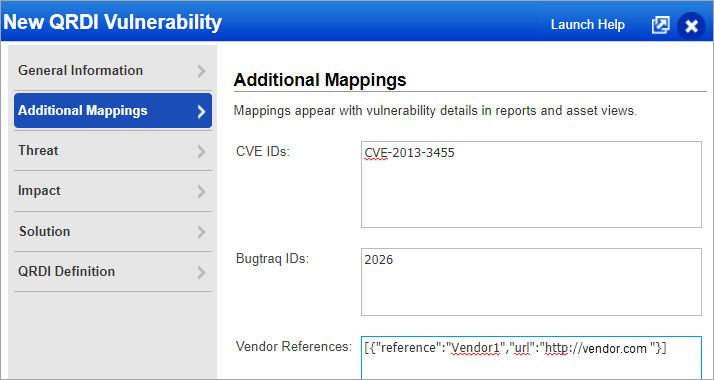Click the chevron beside Solution
Viewport: 714px width, 380px height.
[201, 232]
